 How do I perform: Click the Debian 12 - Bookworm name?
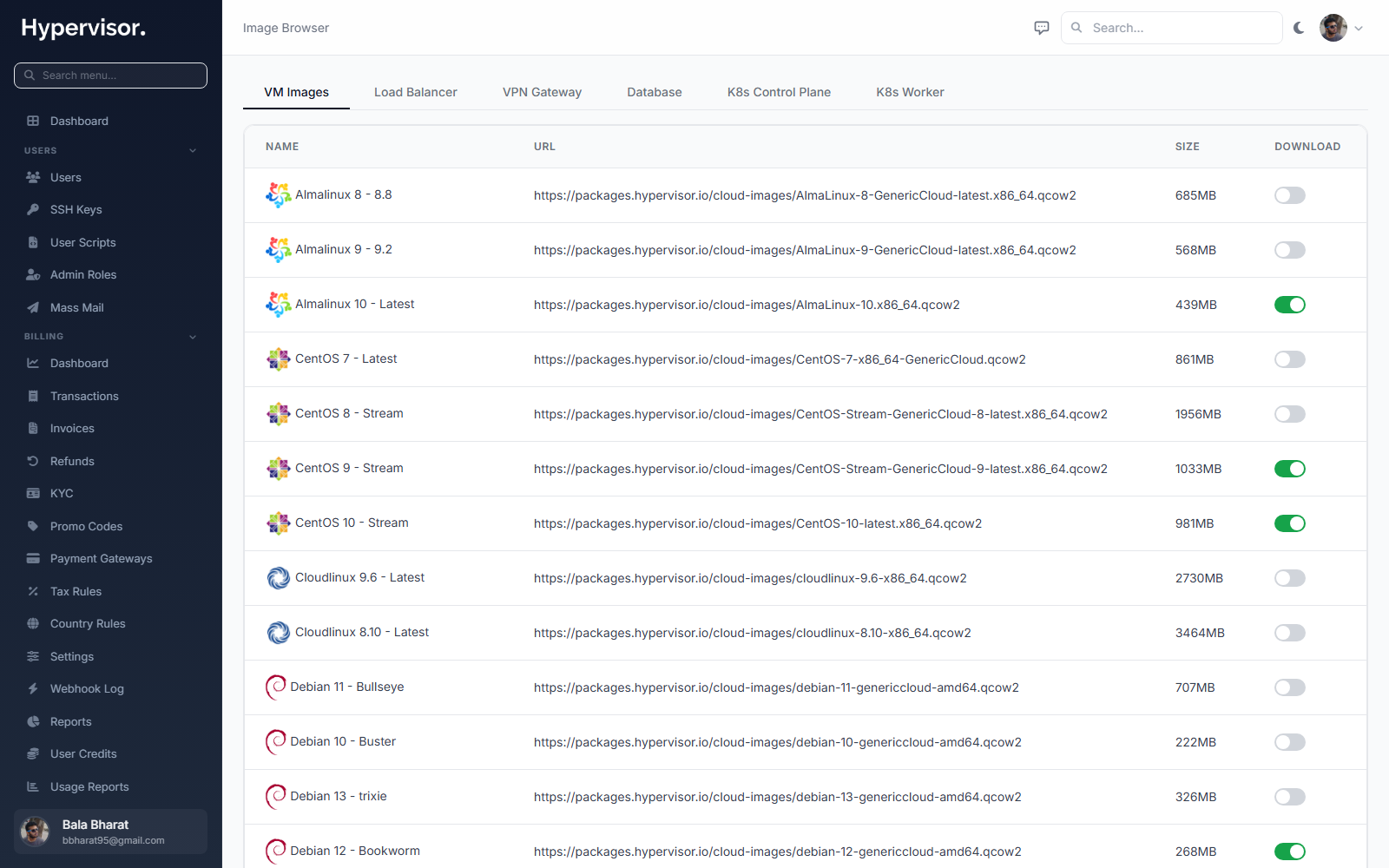[355, 851]
